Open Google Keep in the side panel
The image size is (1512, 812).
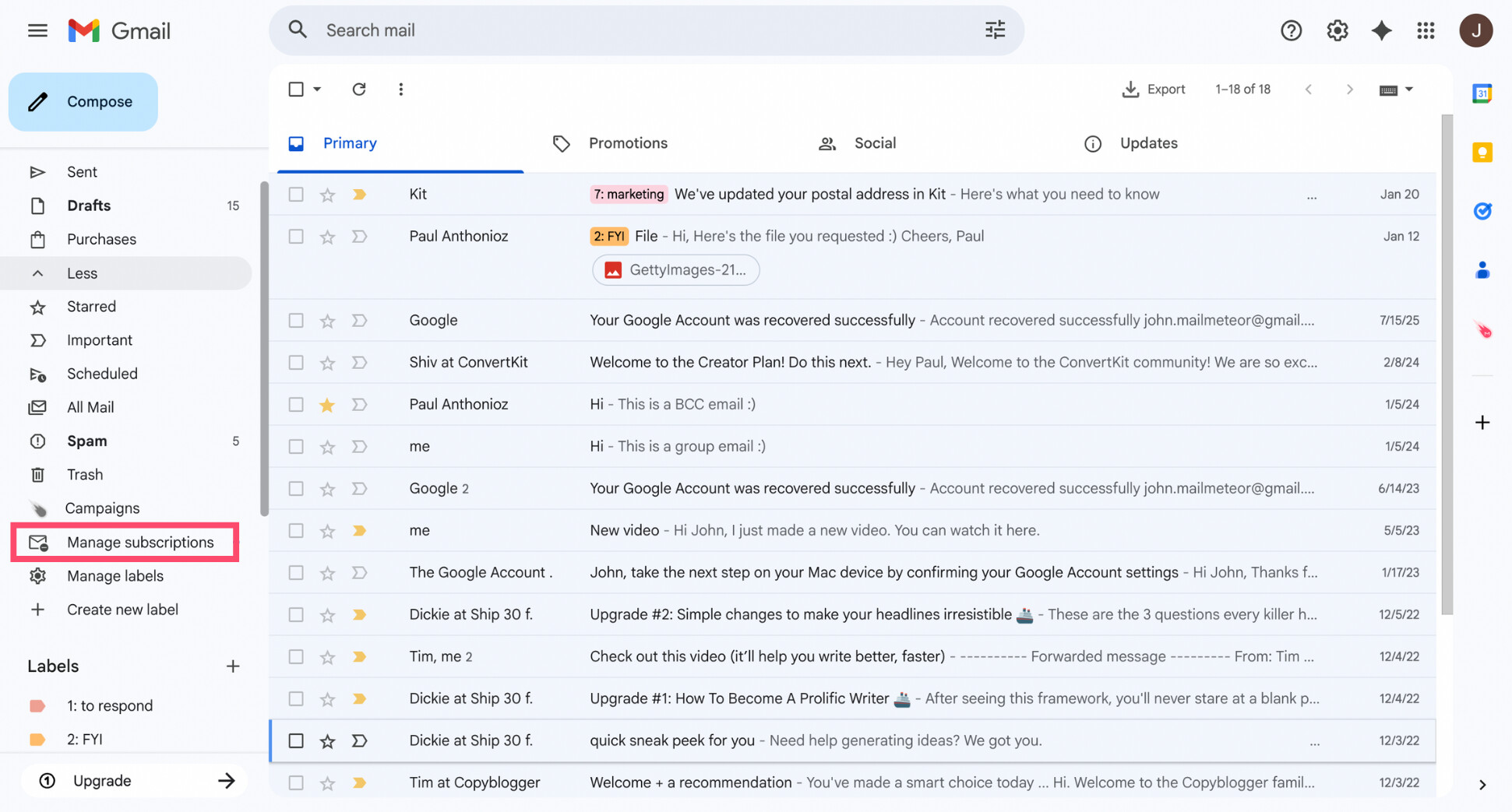(1482, 153)
